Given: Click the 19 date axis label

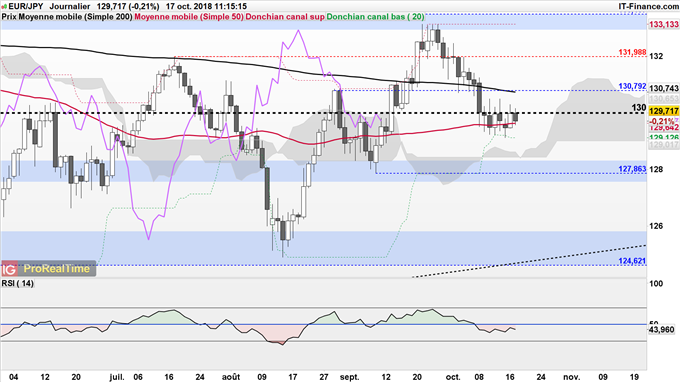Looking at the screenshot, I should pyautogui.click(x=634, y=377).
